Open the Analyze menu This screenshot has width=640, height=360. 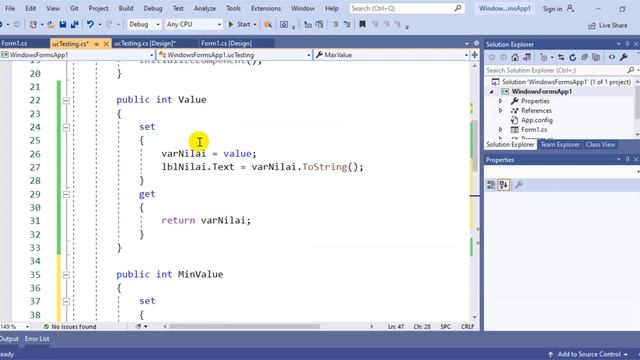pyautogui.click(x=205, y=8)
